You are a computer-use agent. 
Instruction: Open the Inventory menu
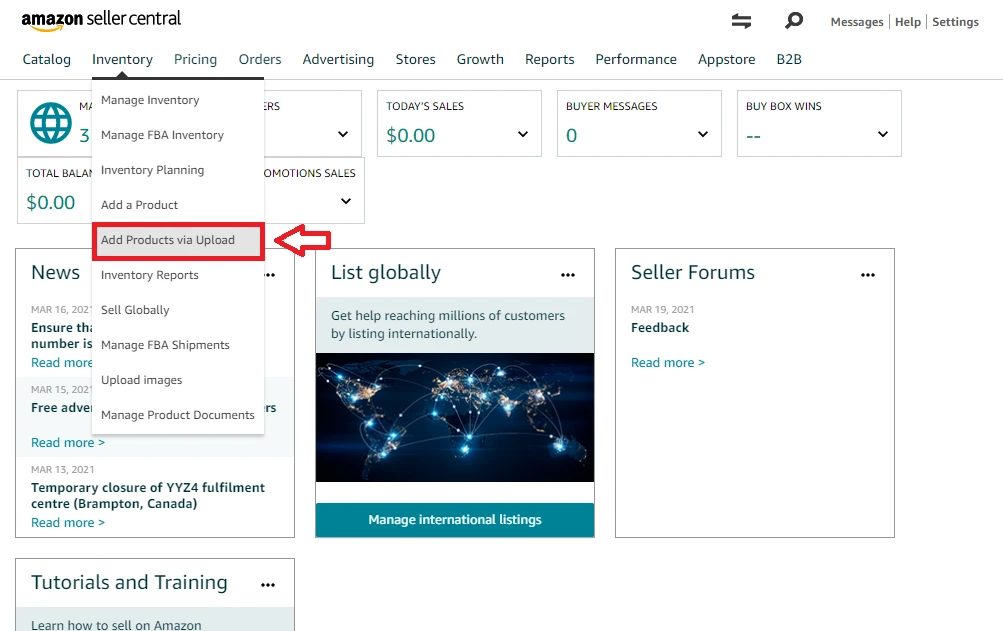(122, 60)
